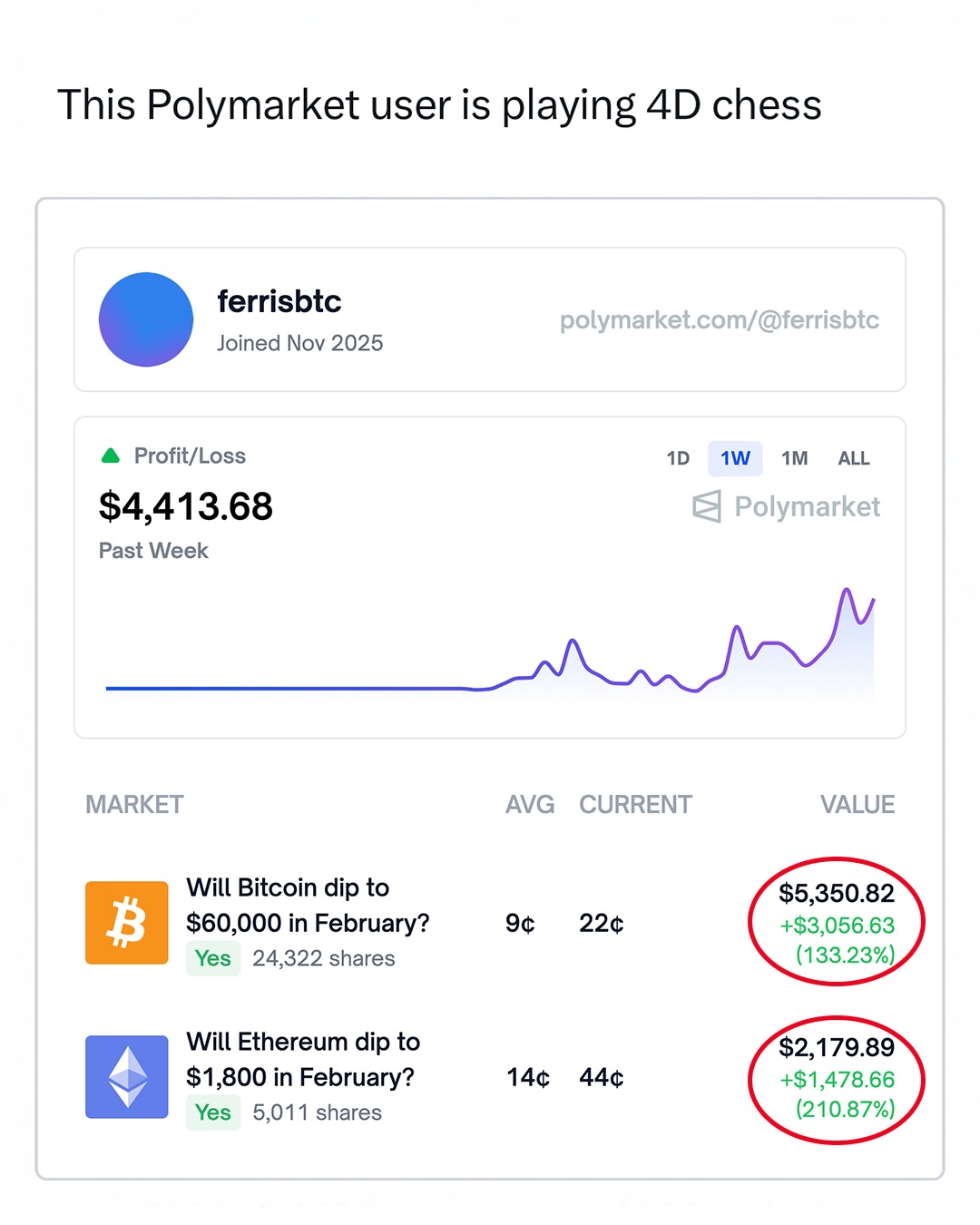Click the Yes badge on Bitcoin market

213,958
